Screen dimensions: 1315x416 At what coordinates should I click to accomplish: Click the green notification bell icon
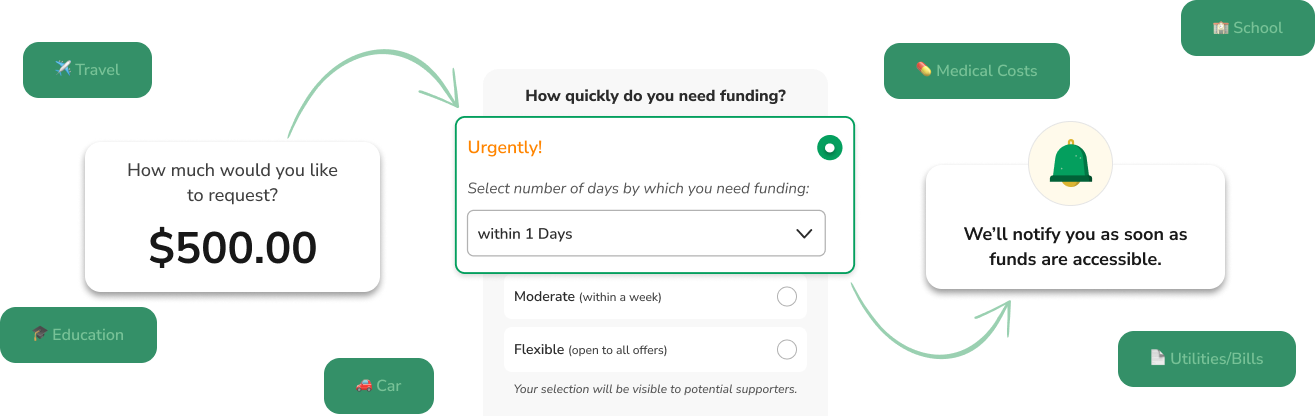tap(1070, 164)
